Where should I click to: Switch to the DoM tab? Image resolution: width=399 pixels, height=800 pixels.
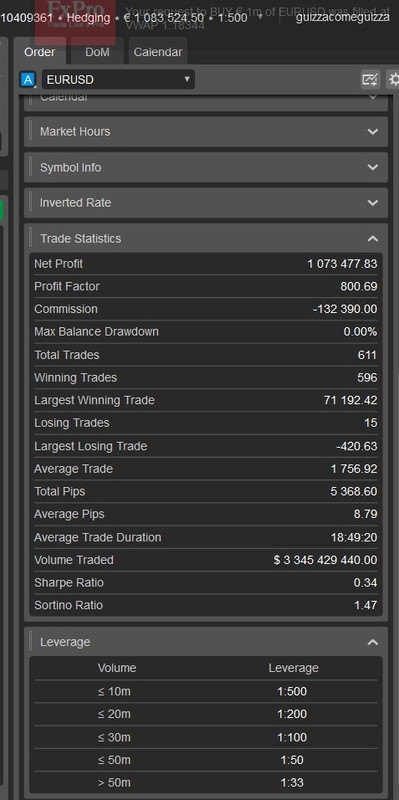(97, 52)
